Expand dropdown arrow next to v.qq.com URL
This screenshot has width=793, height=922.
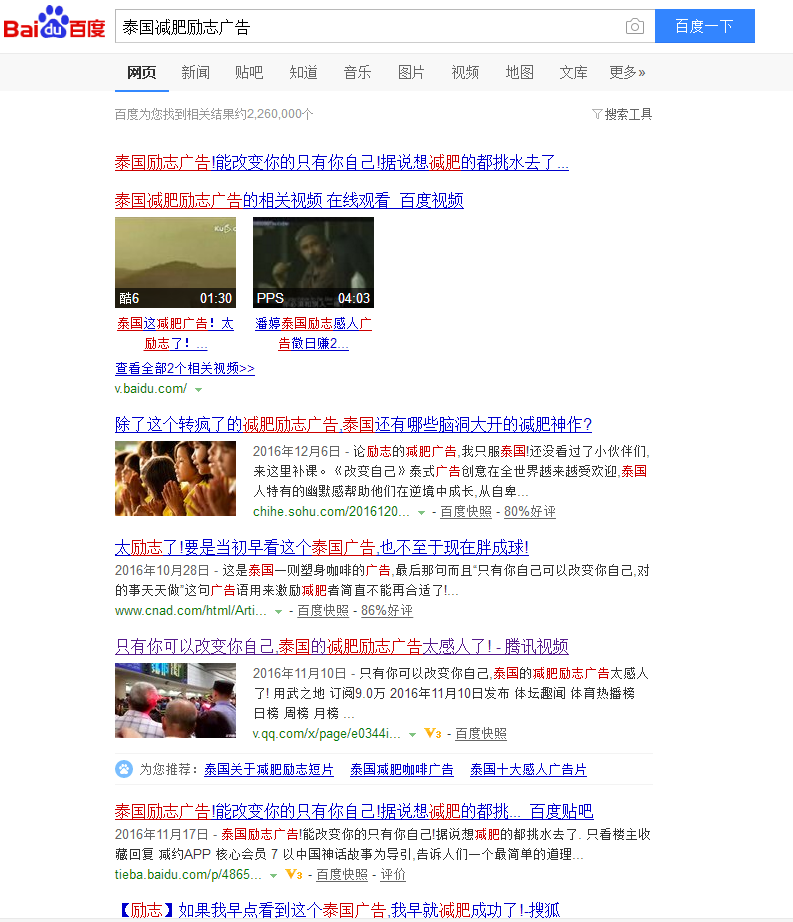[x=412, y=734]
